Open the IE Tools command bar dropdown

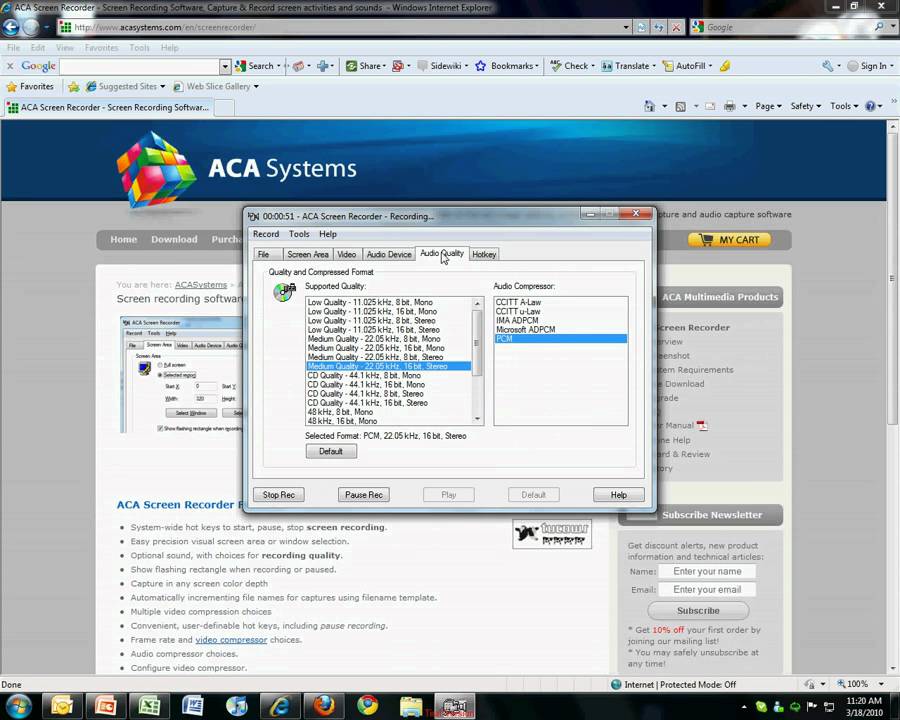[844, 106]
